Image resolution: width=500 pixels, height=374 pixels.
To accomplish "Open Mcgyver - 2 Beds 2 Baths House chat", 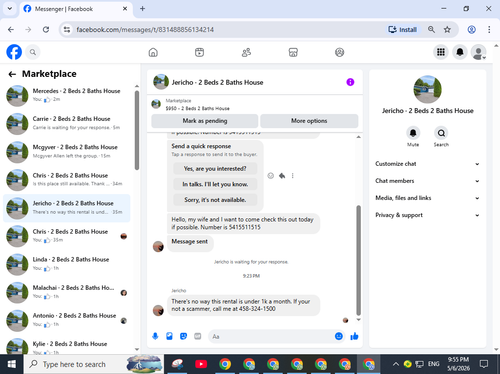I will point(67,152).
